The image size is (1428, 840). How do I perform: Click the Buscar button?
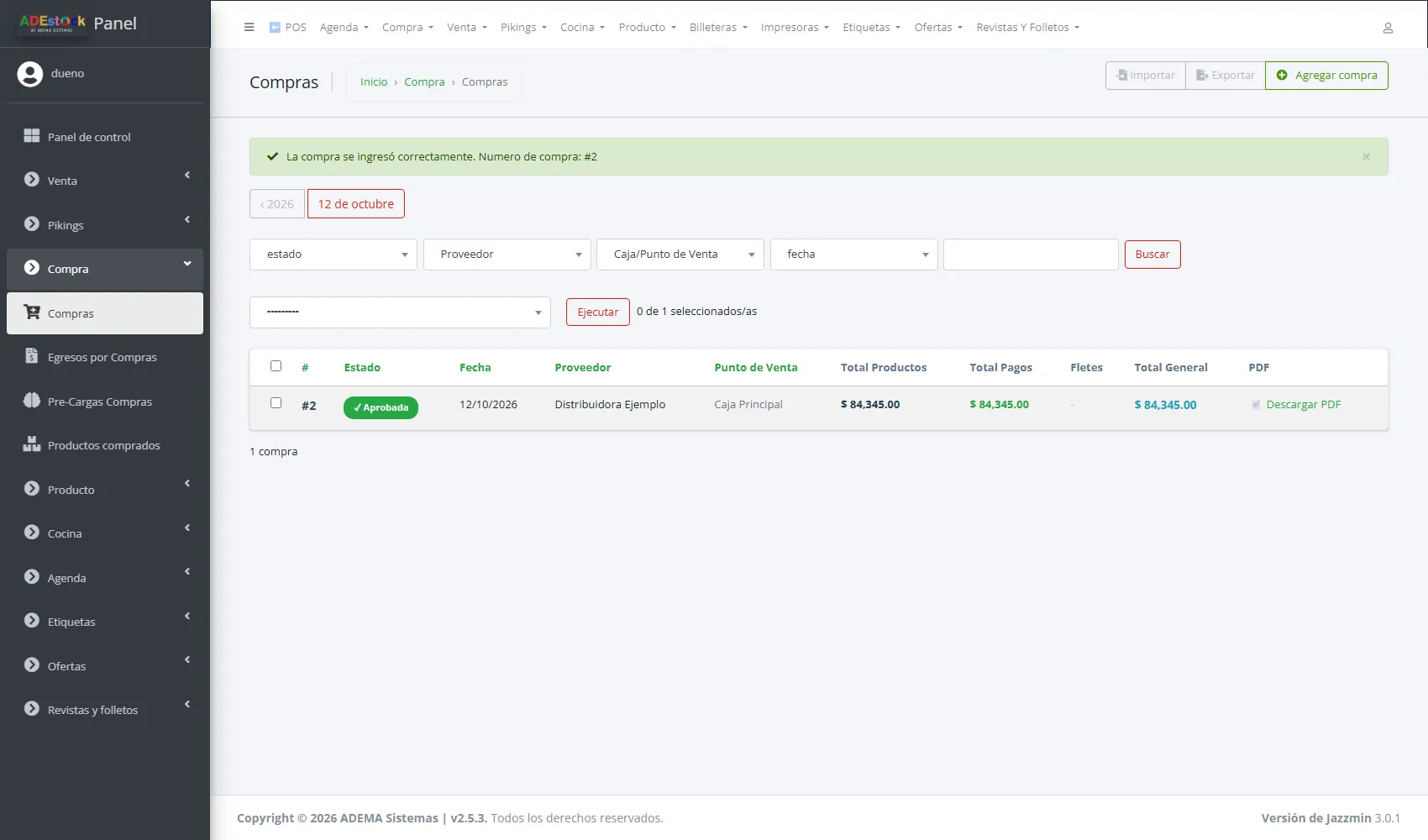pos(1152,255)
